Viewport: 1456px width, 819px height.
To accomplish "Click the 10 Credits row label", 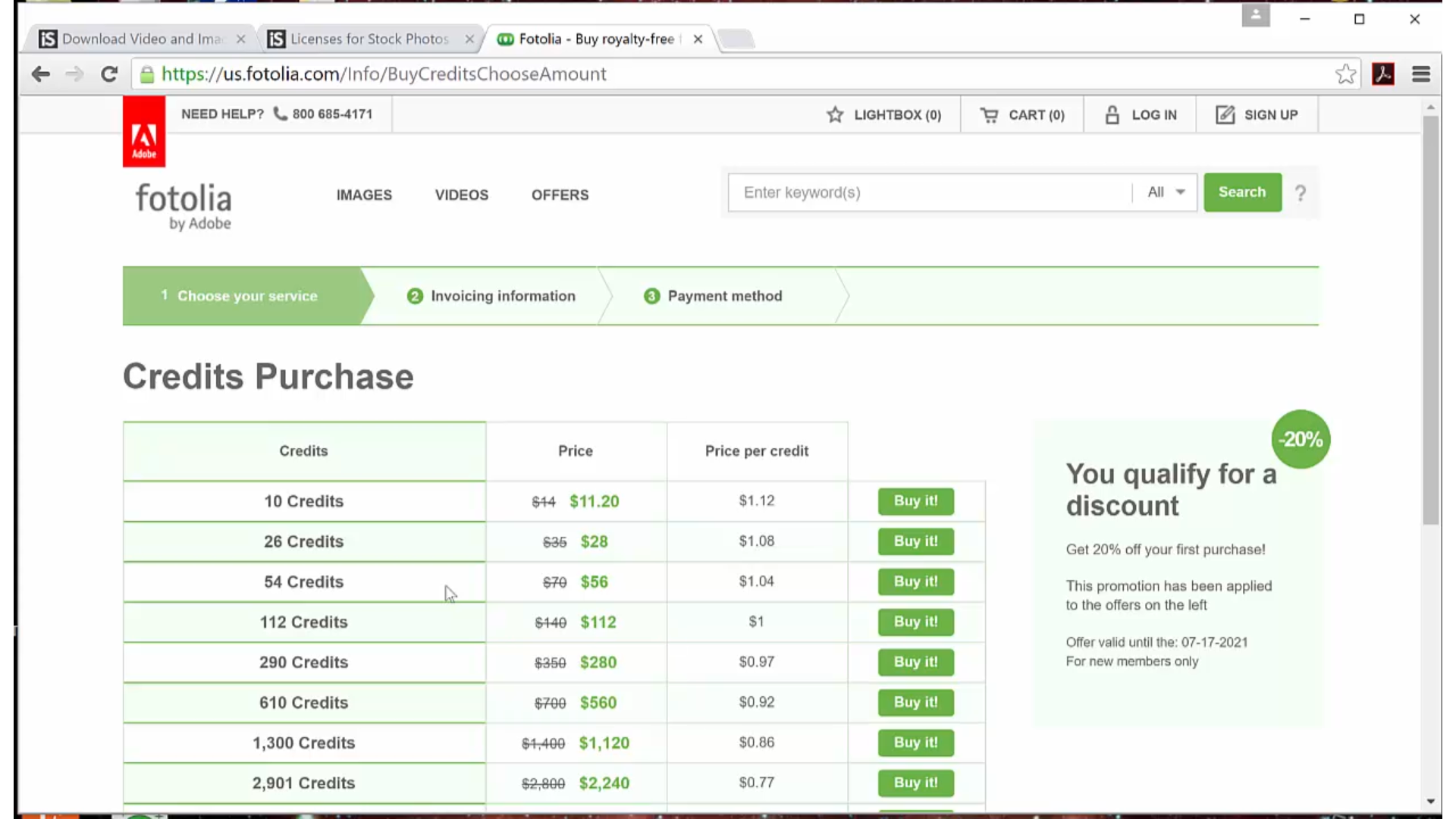I will 304,501.
